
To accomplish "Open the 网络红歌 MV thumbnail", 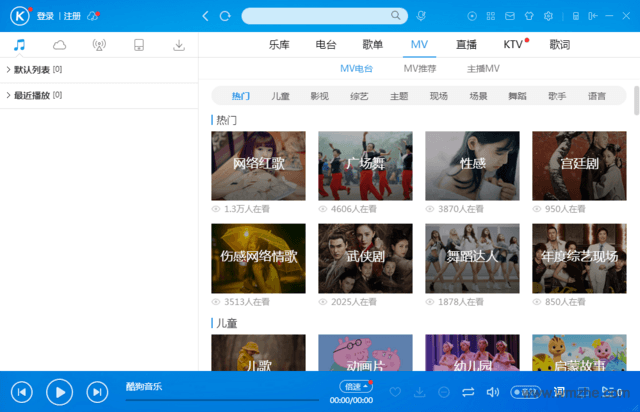I will click(258, 165).
